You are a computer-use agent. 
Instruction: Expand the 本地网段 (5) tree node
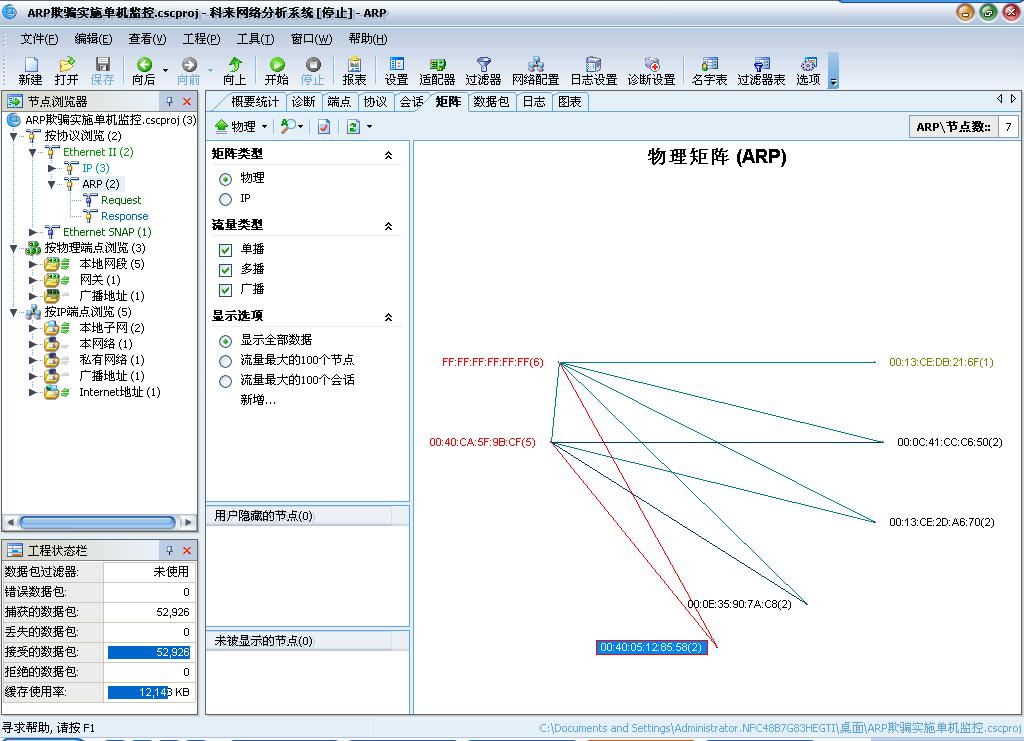click(33, 264)
